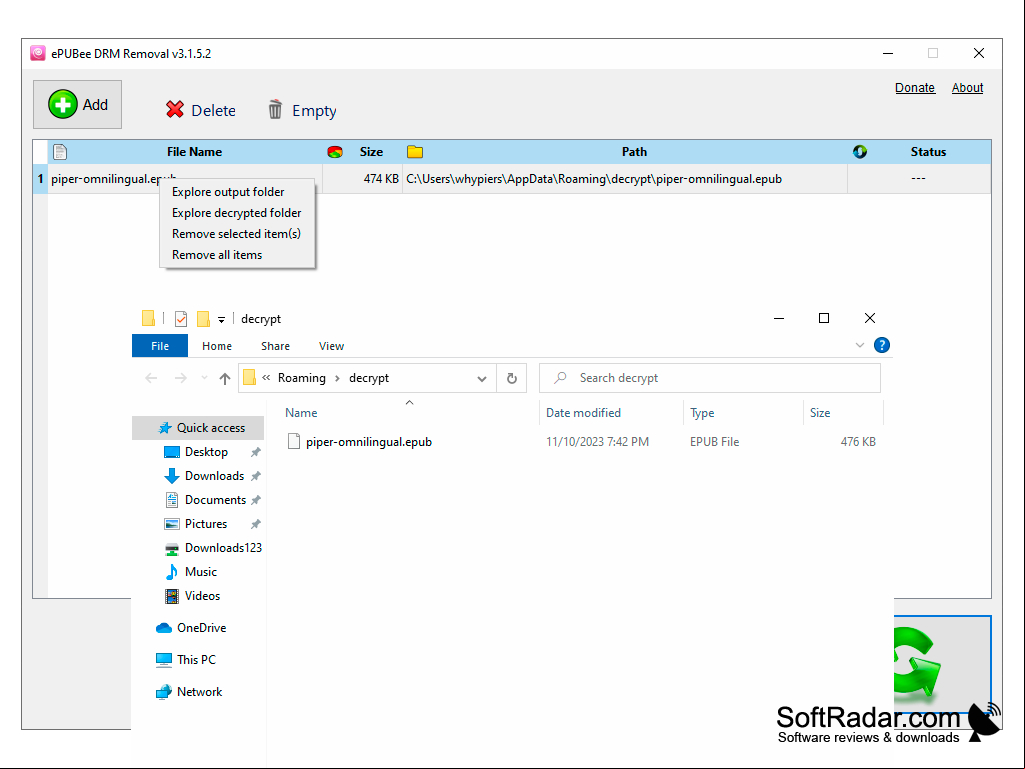Open Desktop in the navigation pane
Screen dimensions: 1025x769
206,452
